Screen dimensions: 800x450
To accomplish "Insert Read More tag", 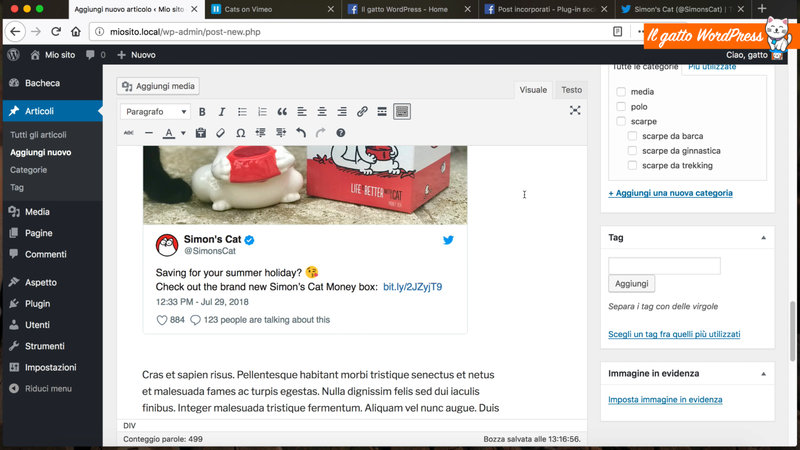I will (382, 112).
